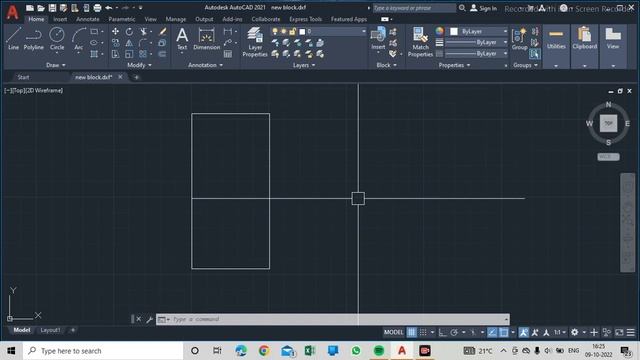Select the Circle tool
The height and width of the screenshot is (360, 640).
click(x=57, y=38)
